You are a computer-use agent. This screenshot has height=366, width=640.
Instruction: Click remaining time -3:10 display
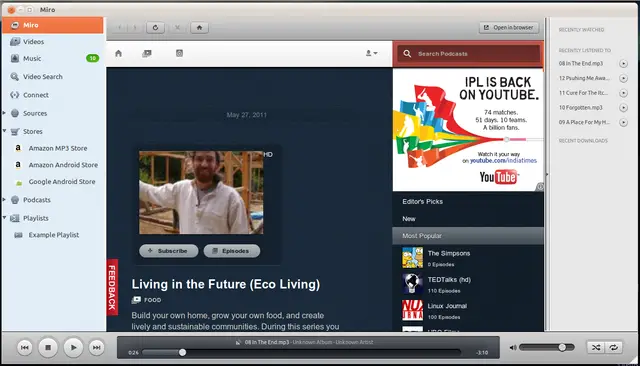pyautogui.click(x=482, y=353)
